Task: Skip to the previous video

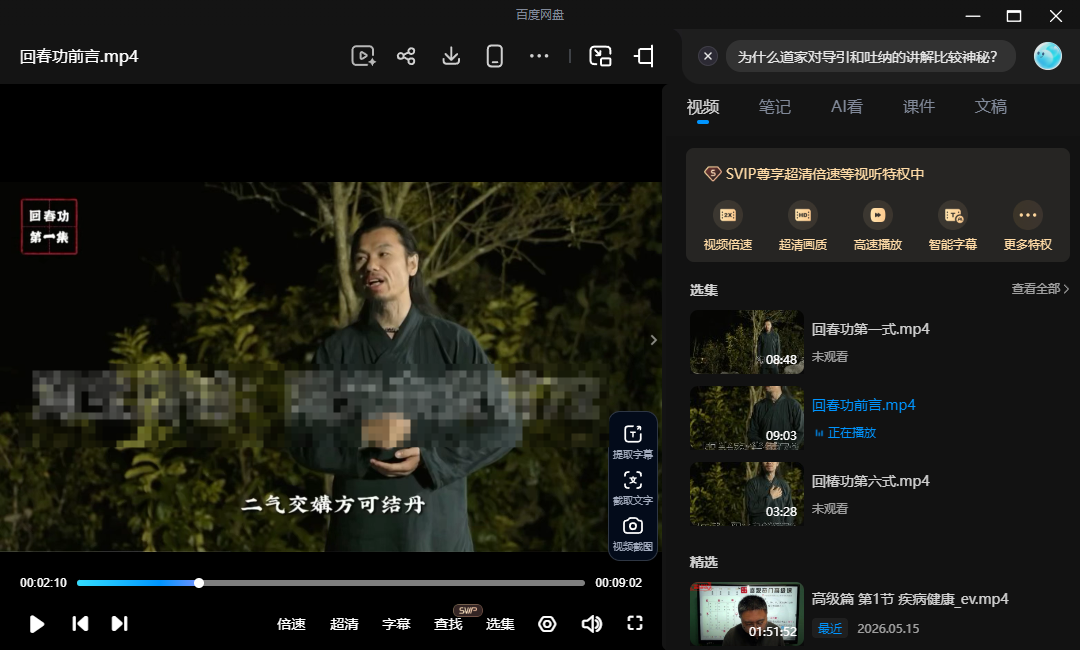Action: point(80,624)
